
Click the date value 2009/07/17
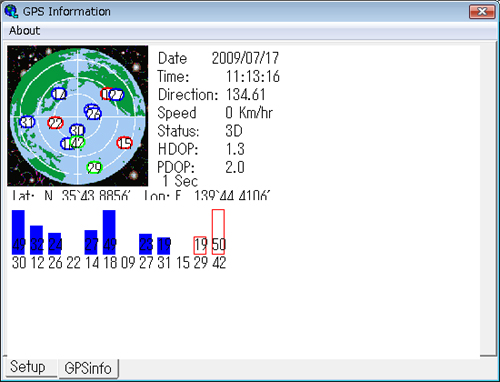coord(245,58)
